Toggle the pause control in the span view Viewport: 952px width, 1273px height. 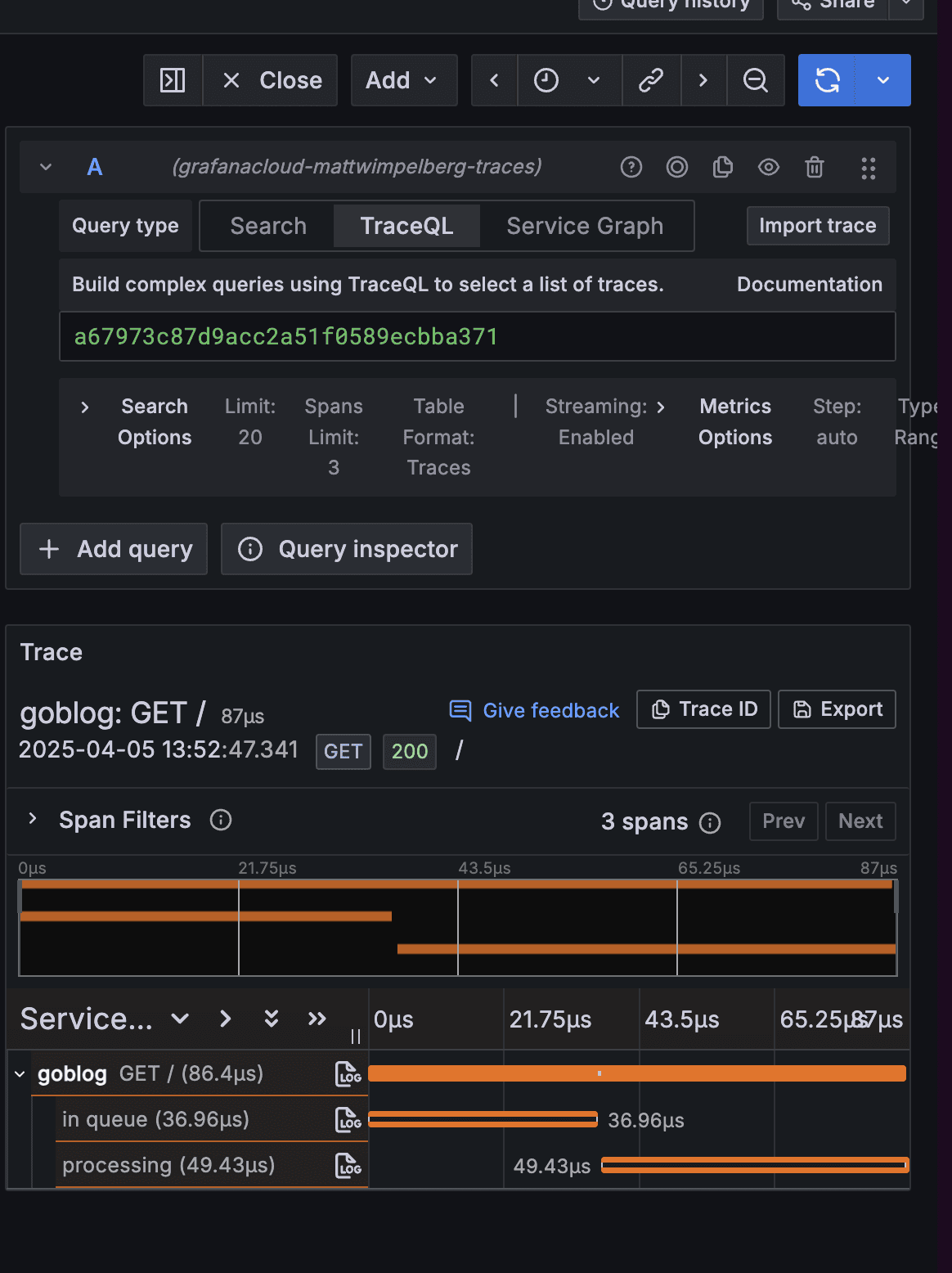pos(355,1036)
